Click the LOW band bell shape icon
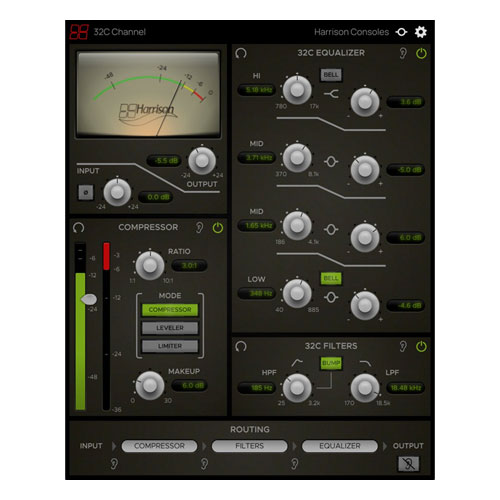This screenshot has width=500, height=500. 331,297
